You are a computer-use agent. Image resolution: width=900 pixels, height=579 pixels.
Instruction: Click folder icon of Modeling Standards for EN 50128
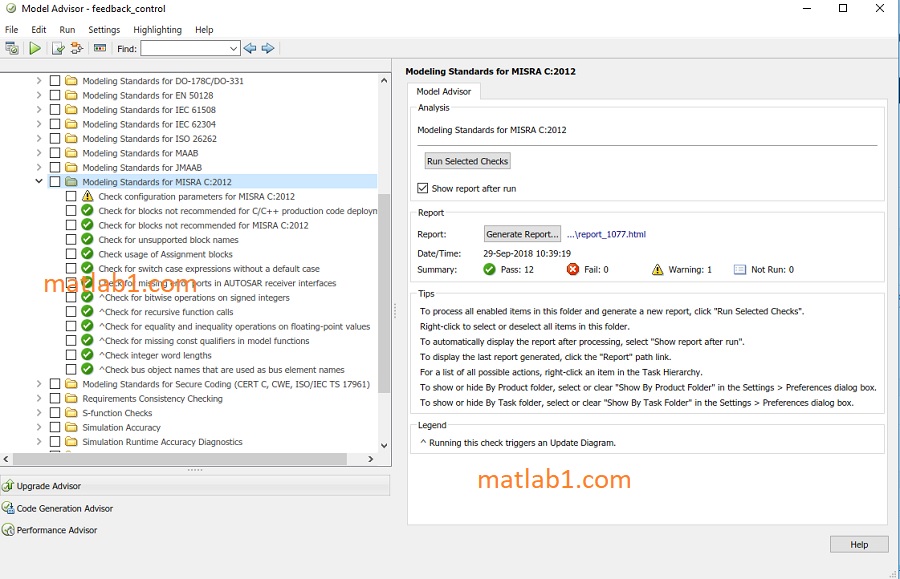point(71,95)
